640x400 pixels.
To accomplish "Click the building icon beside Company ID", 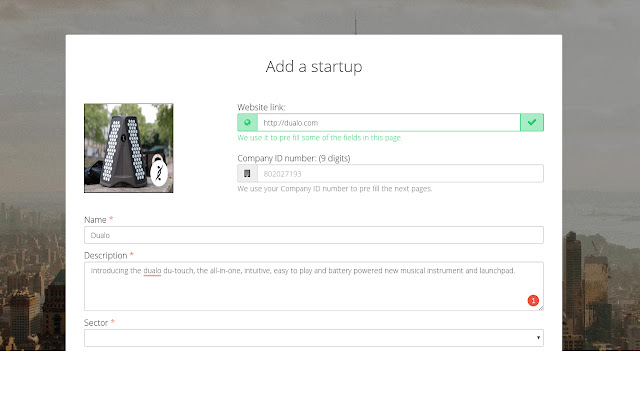I will (x=247, y=174).
